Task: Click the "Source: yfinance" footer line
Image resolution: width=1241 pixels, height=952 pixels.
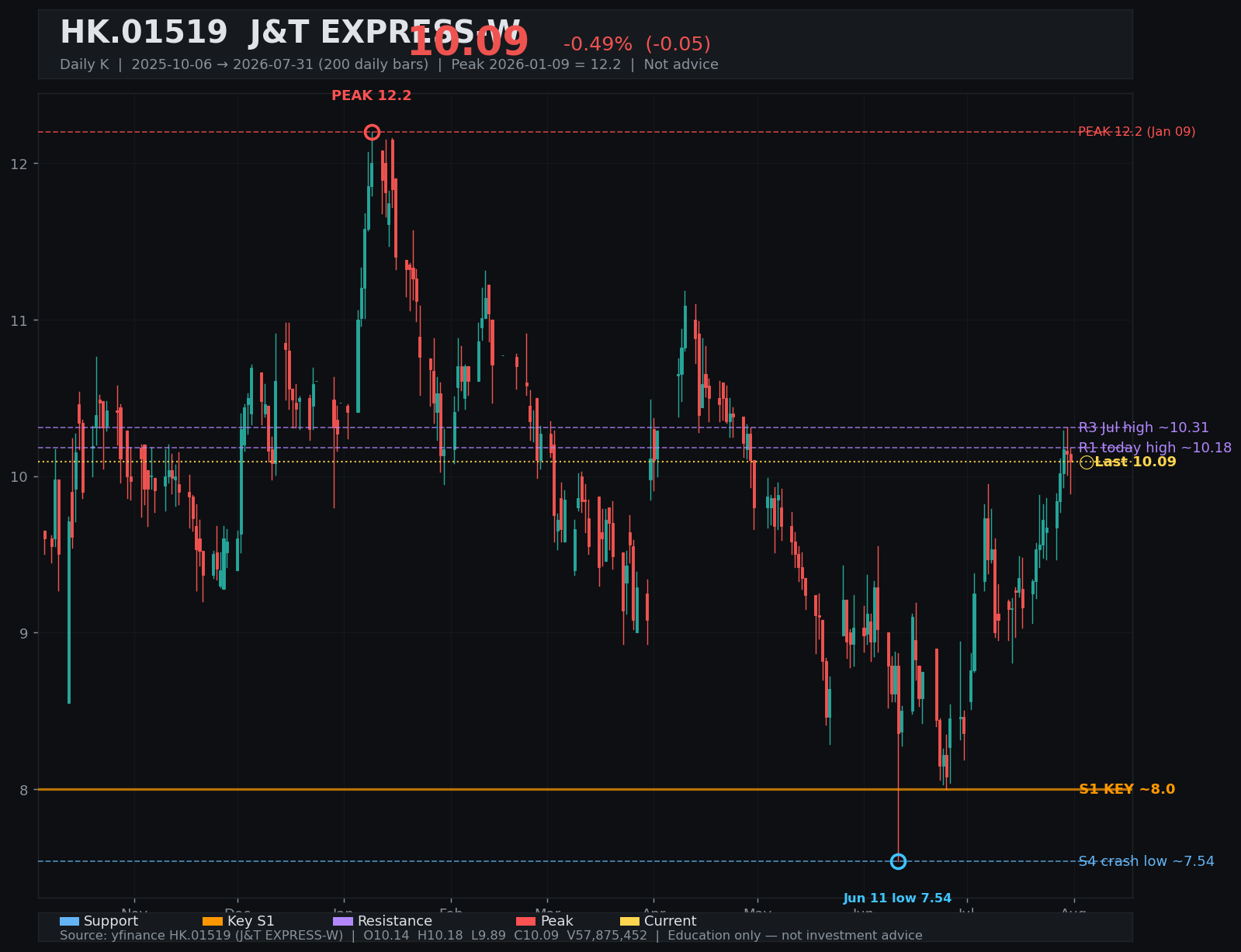Action: pos(491,936)
